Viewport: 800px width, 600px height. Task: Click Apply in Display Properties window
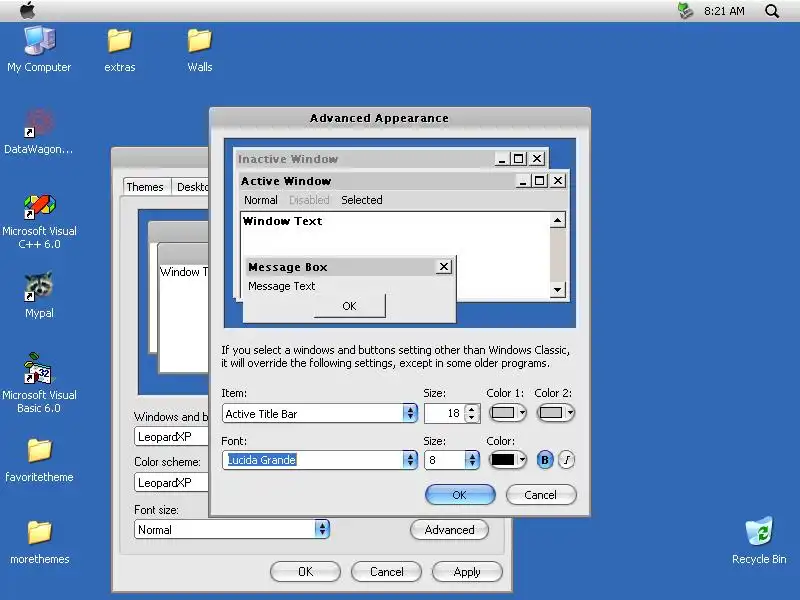[x=467, y=571]
